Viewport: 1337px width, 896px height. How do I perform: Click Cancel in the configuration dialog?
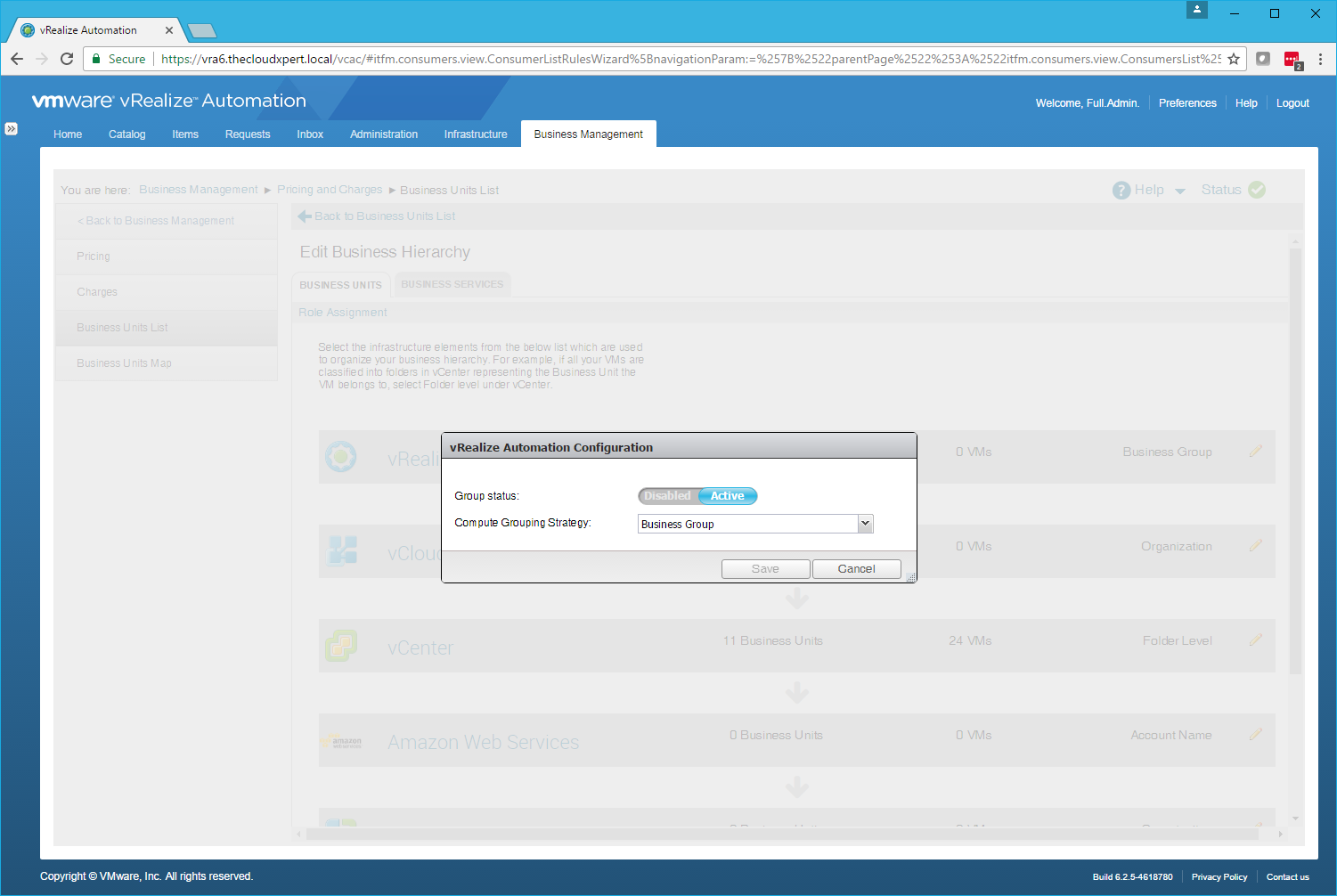pyautogui.click(x=856, y=569)
